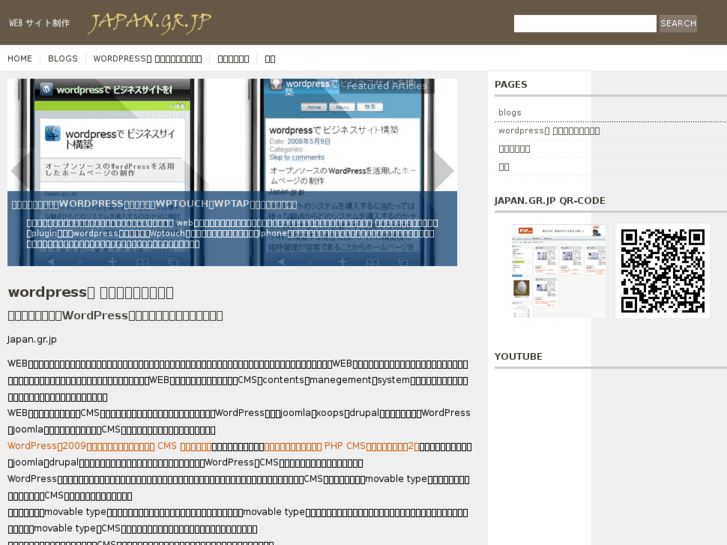Click the JAPAN.GR.JP site logo
727x545 pixels.
pos(149,23)
